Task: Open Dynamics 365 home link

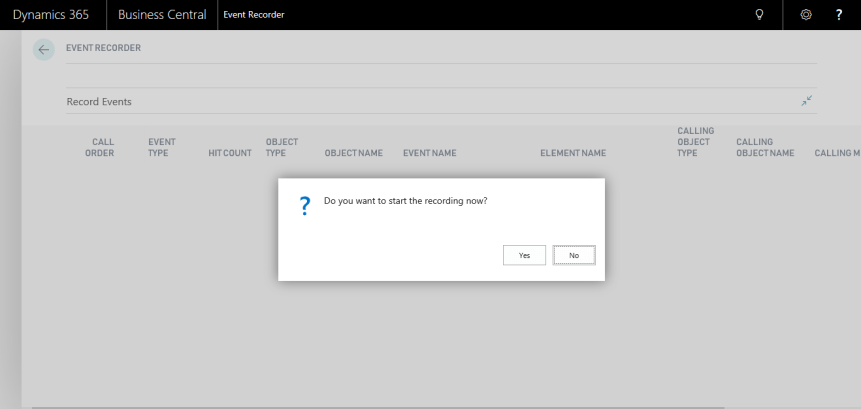Action: (x=51, y=14)
